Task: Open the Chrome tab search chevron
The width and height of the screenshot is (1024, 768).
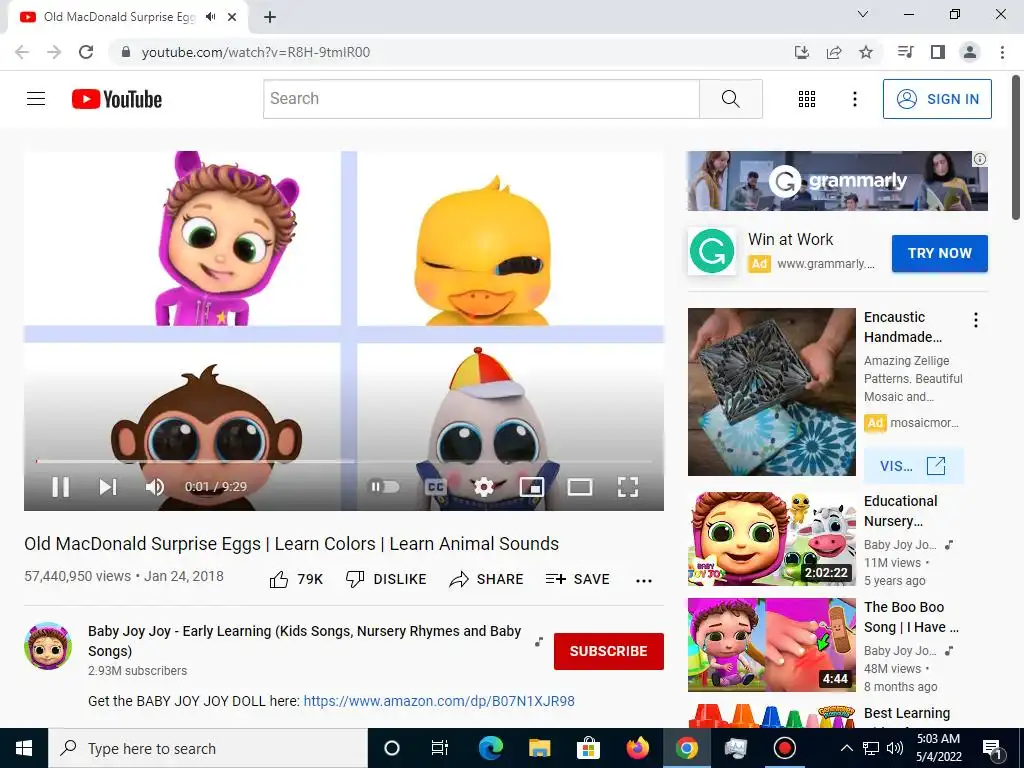Action: (863, 14)
